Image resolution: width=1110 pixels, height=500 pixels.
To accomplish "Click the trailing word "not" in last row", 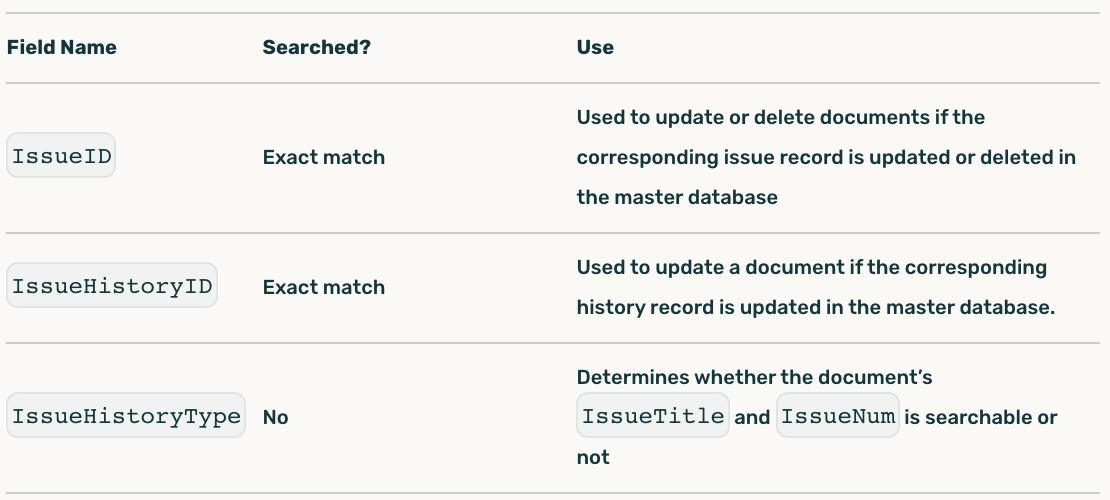I will point(593,457).
